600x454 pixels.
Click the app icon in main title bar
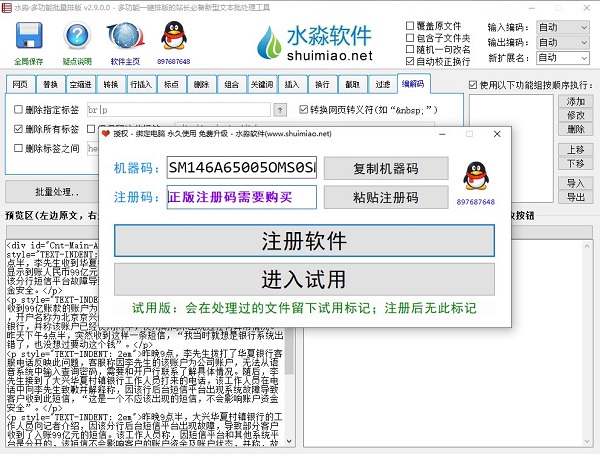click(7, 8)
